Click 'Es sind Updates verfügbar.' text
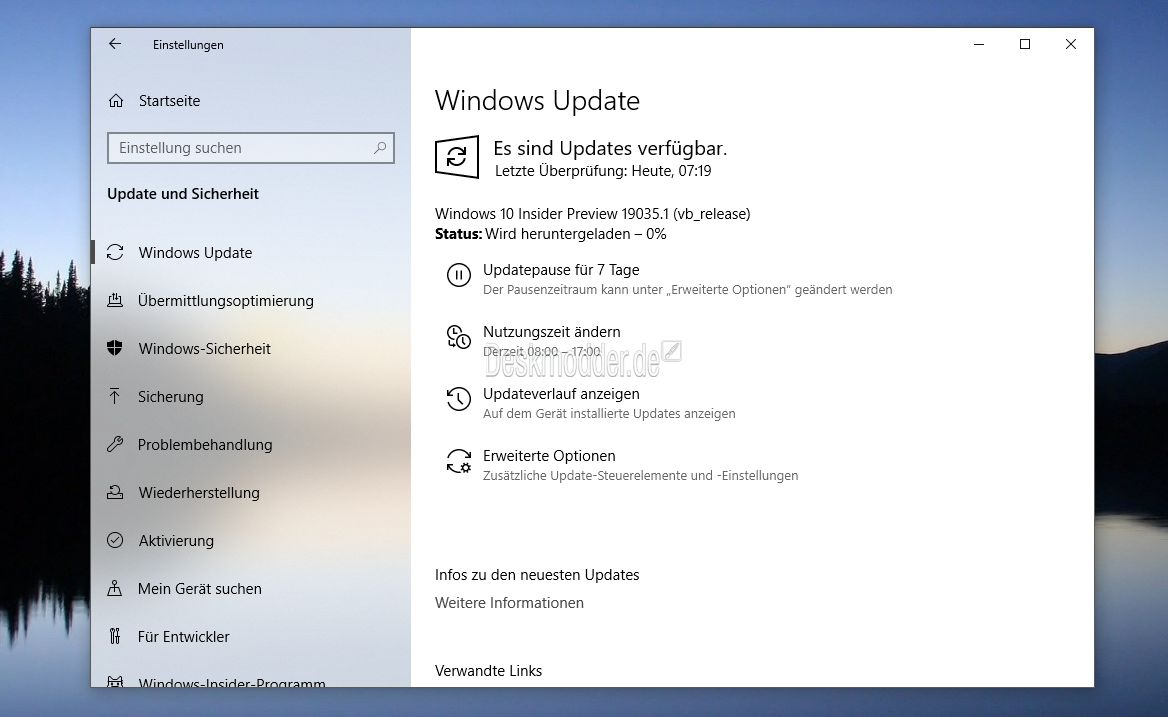1168x717 pixels. [x=610, y=148]
